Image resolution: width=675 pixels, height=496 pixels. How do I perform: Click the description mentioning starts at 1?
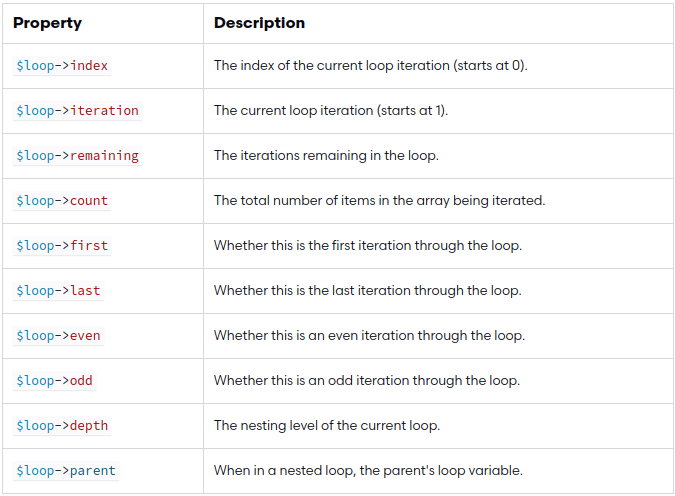331,111
